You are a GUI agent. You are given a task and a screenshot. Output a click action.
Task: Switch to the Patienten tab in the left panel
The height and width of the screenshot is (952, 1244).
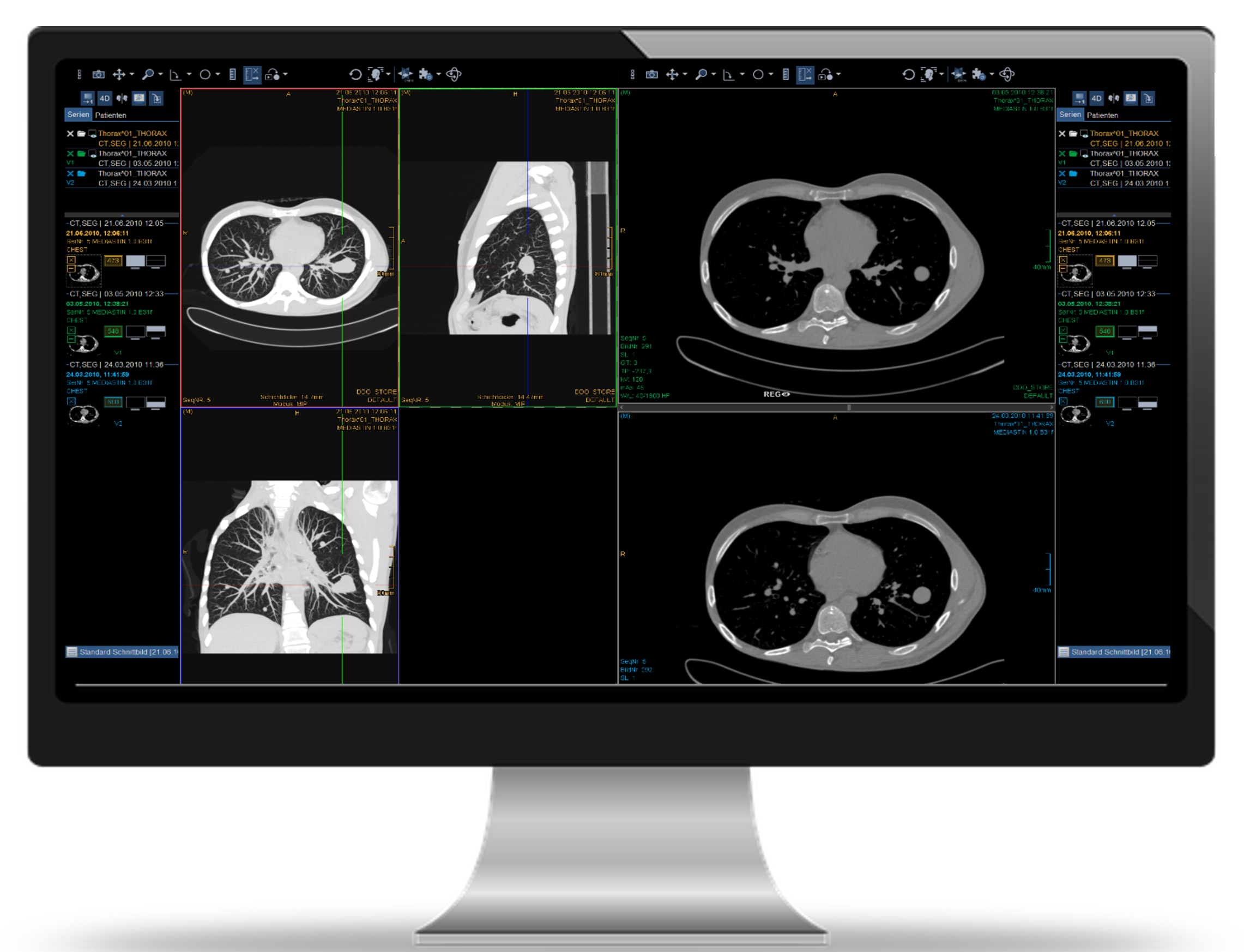click(111, 115)
